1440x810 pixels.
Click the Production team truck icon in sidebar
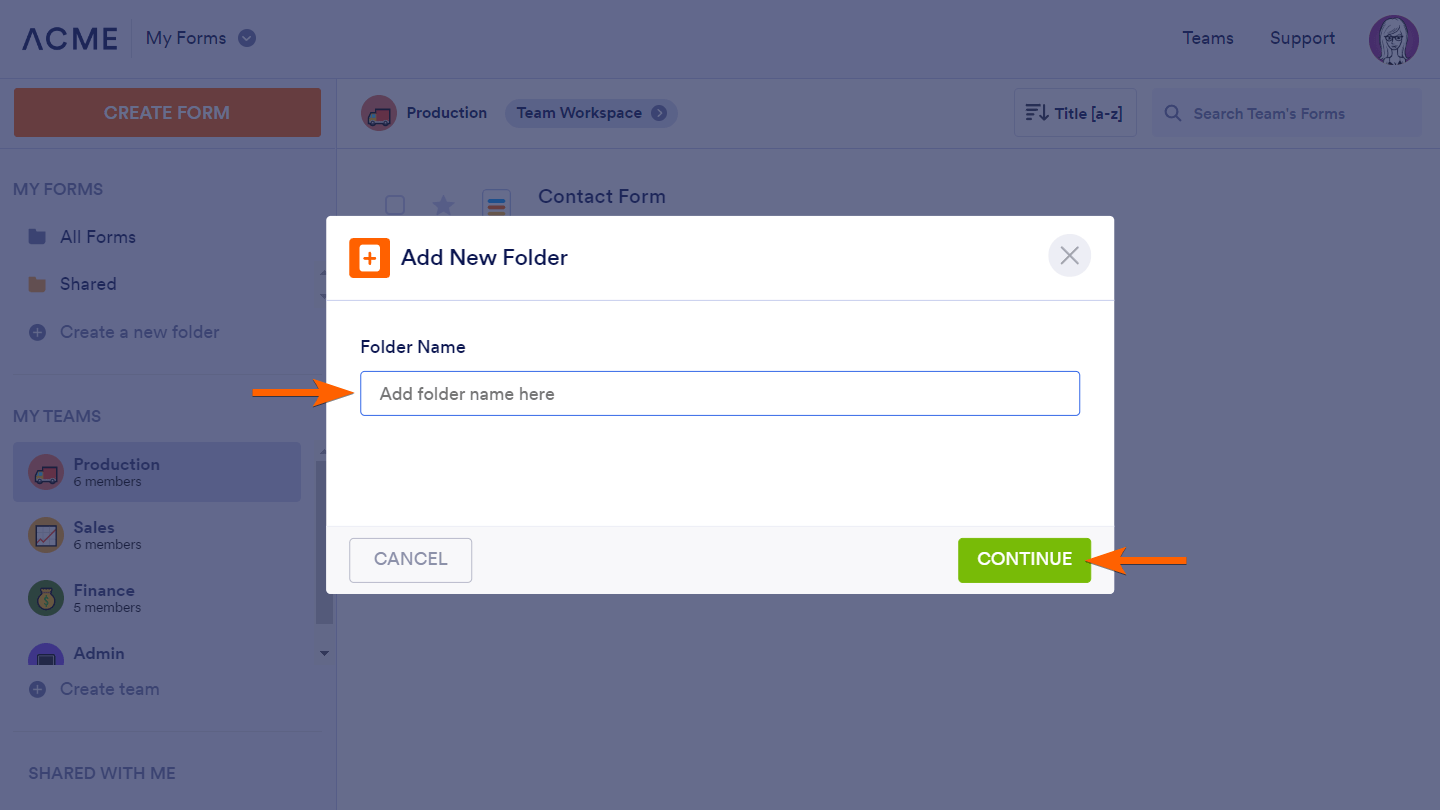46,472
